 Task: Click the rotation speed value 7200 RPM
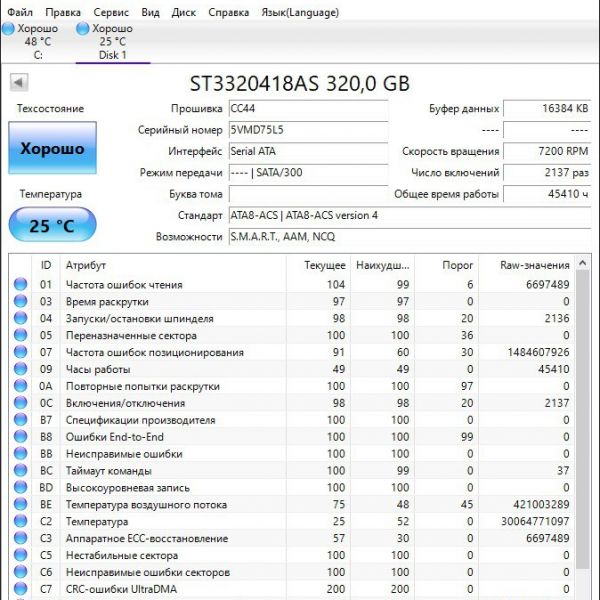[x=547, y=152]
